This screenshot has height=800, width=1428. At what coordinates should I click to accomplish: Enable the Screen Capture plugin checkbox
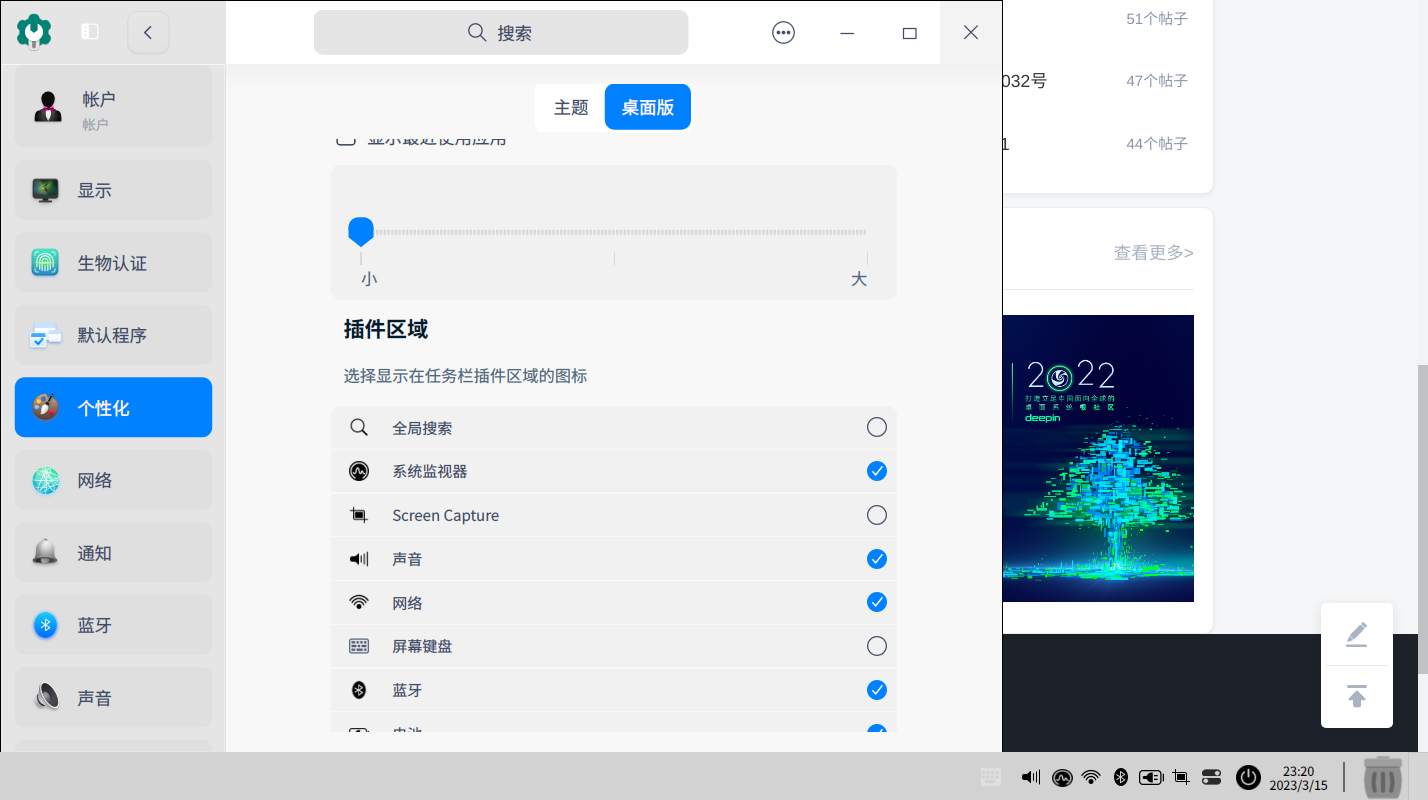click(877, 515)
